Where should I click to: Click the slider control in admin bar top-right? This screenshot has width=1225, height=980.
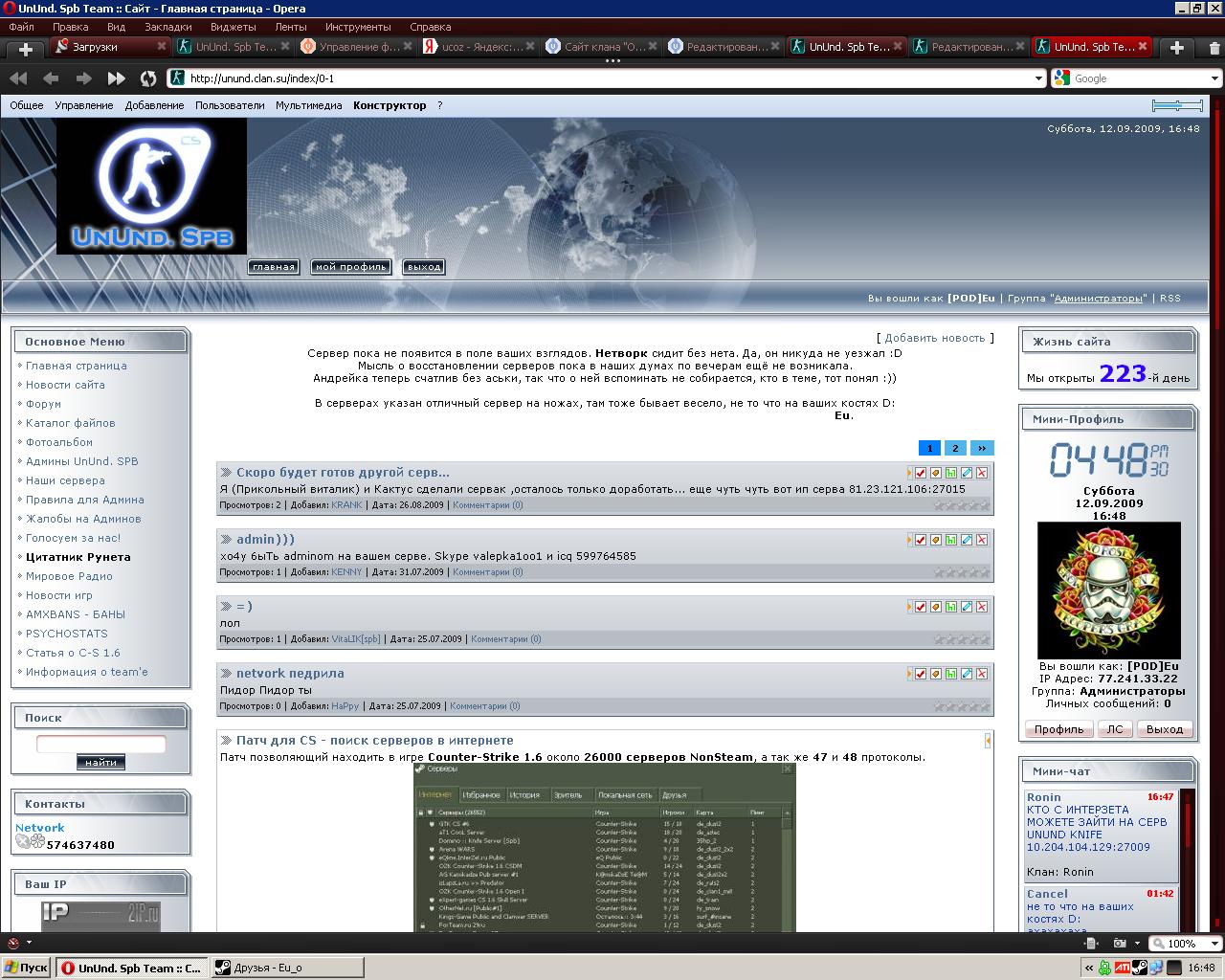[1177, 105]
